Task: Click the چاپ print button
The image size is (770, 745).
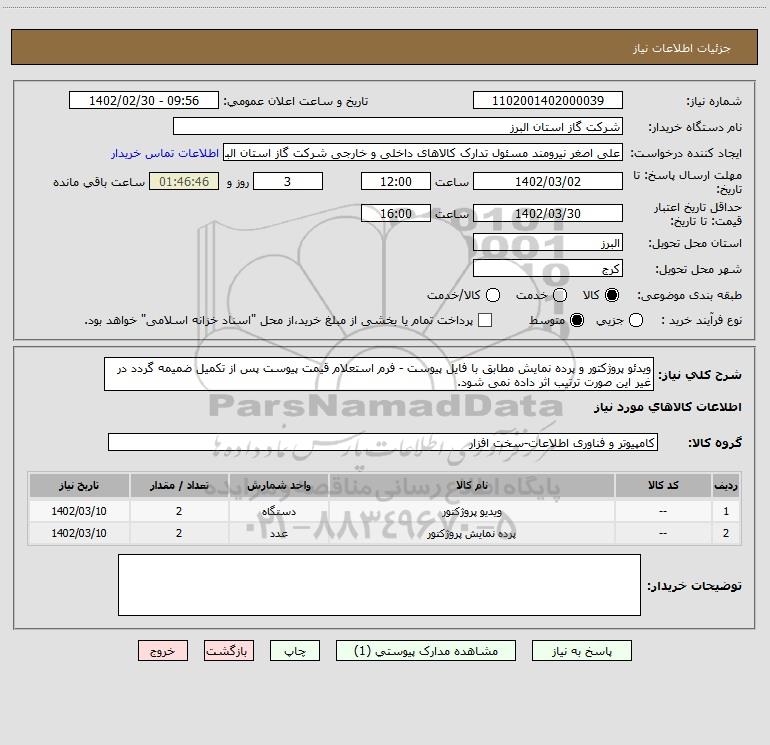Action: (295, 651)
